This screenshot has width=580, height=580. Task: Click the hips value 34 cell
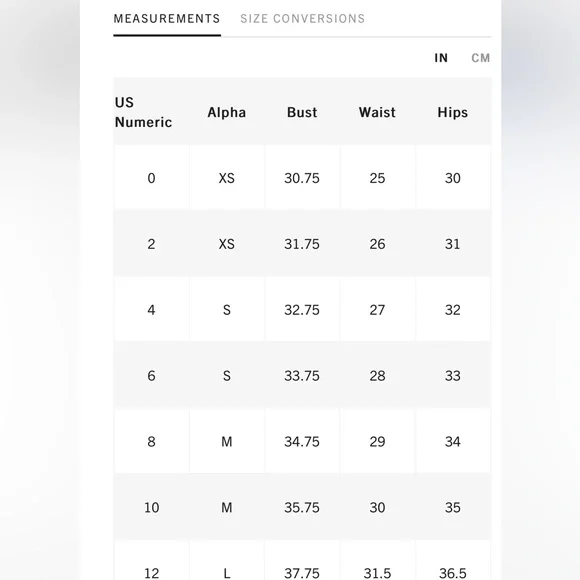(452, 441)
